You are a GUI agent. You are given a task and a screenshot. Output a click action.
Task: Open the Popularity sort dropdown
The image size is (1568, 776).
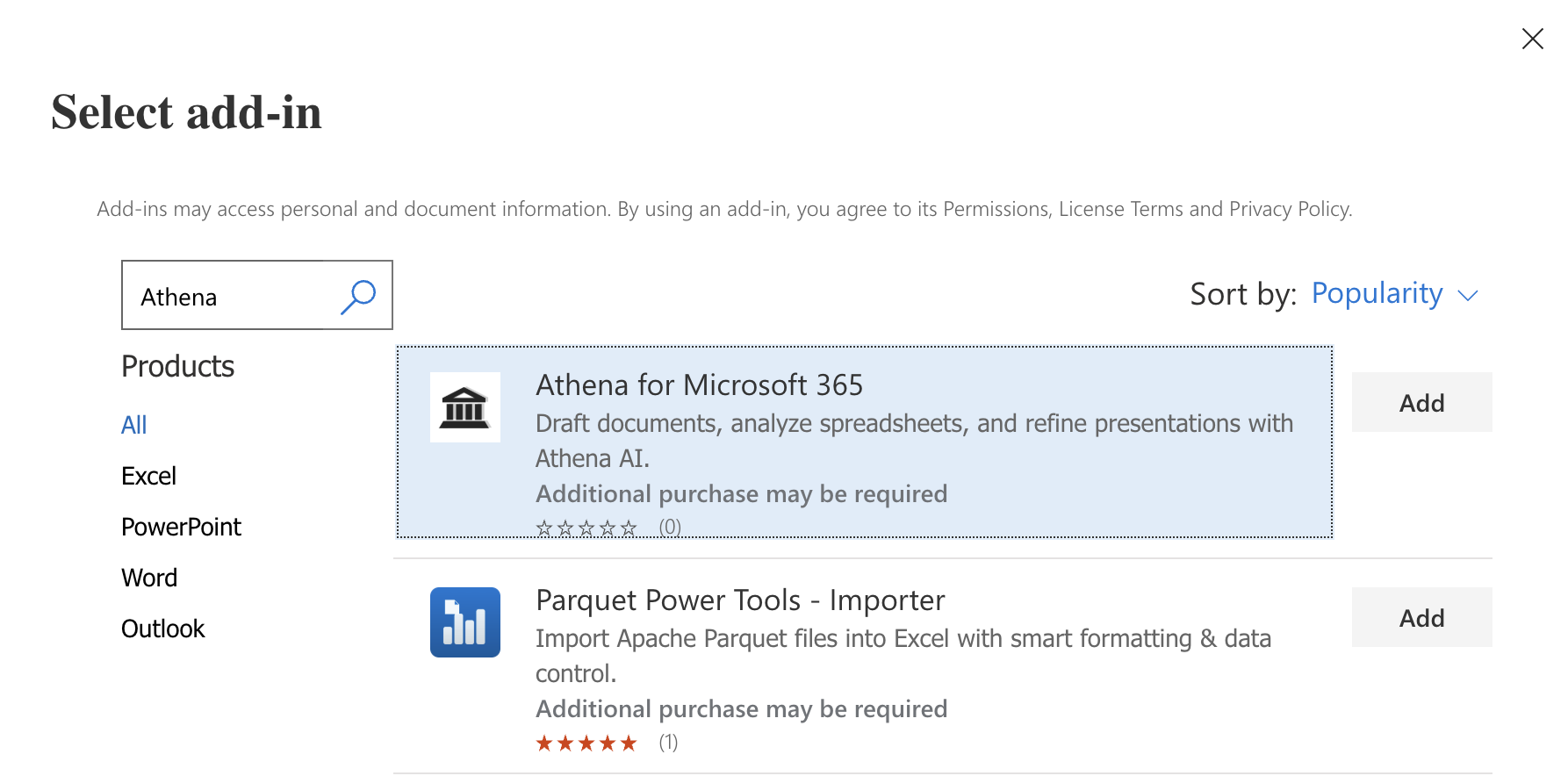coord(1395,293)
